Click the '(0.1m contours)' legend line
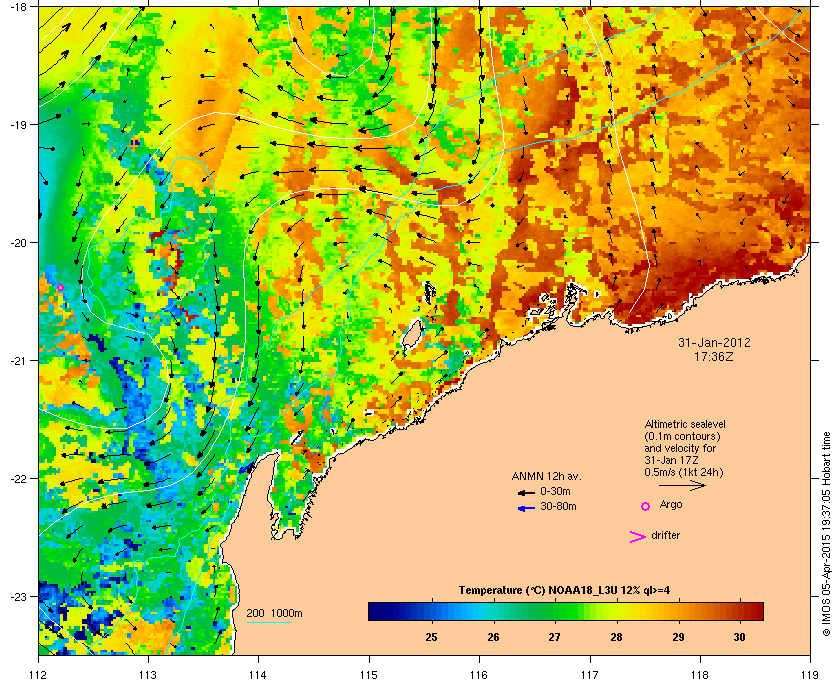This screenshot has width=840, height=680. [682, 436]
